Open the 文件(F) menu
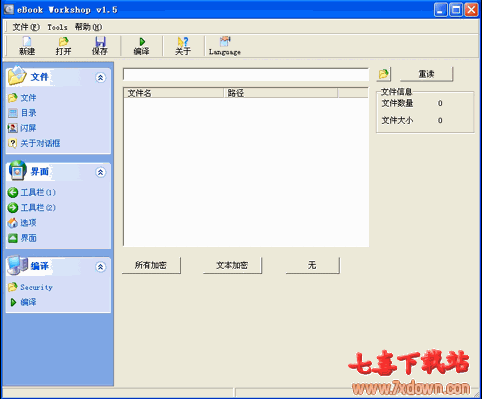 pos(26,27)
